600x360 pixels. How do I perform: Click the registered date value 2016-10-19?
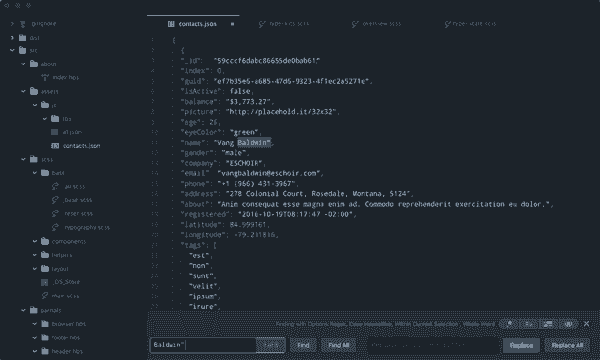pyautogui.click(x=296, y=214)
